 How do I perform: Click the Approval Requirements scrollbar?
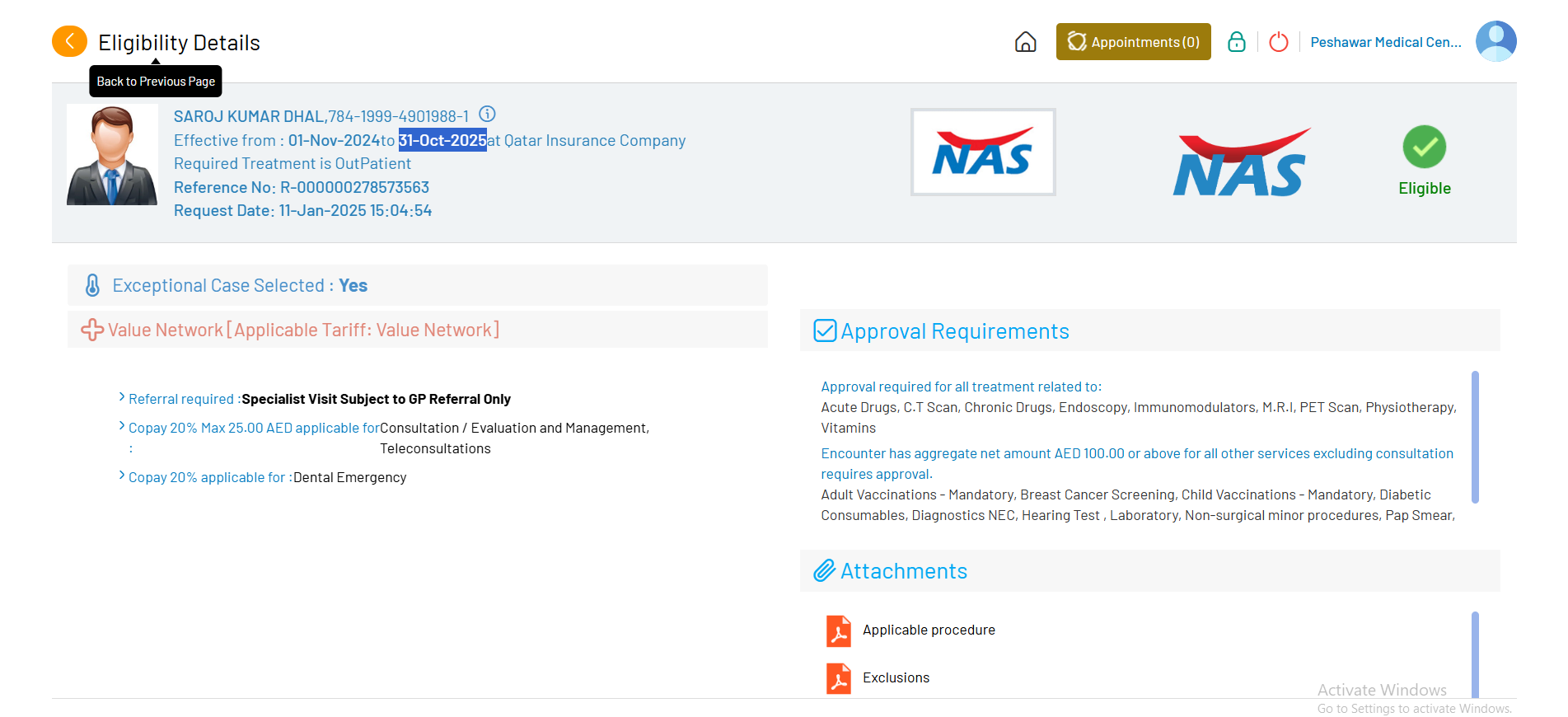point(1474,437)
